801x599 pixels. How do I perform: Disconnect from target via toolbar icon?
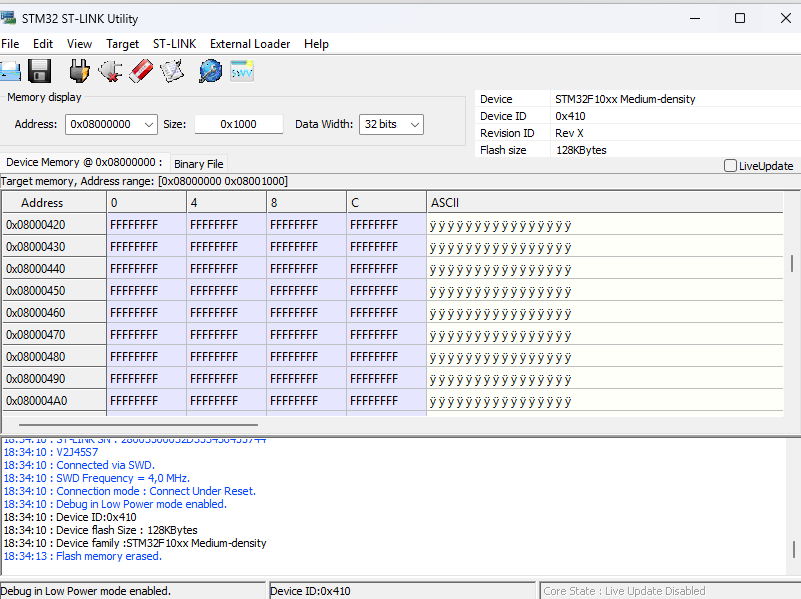tap(110, 71)
